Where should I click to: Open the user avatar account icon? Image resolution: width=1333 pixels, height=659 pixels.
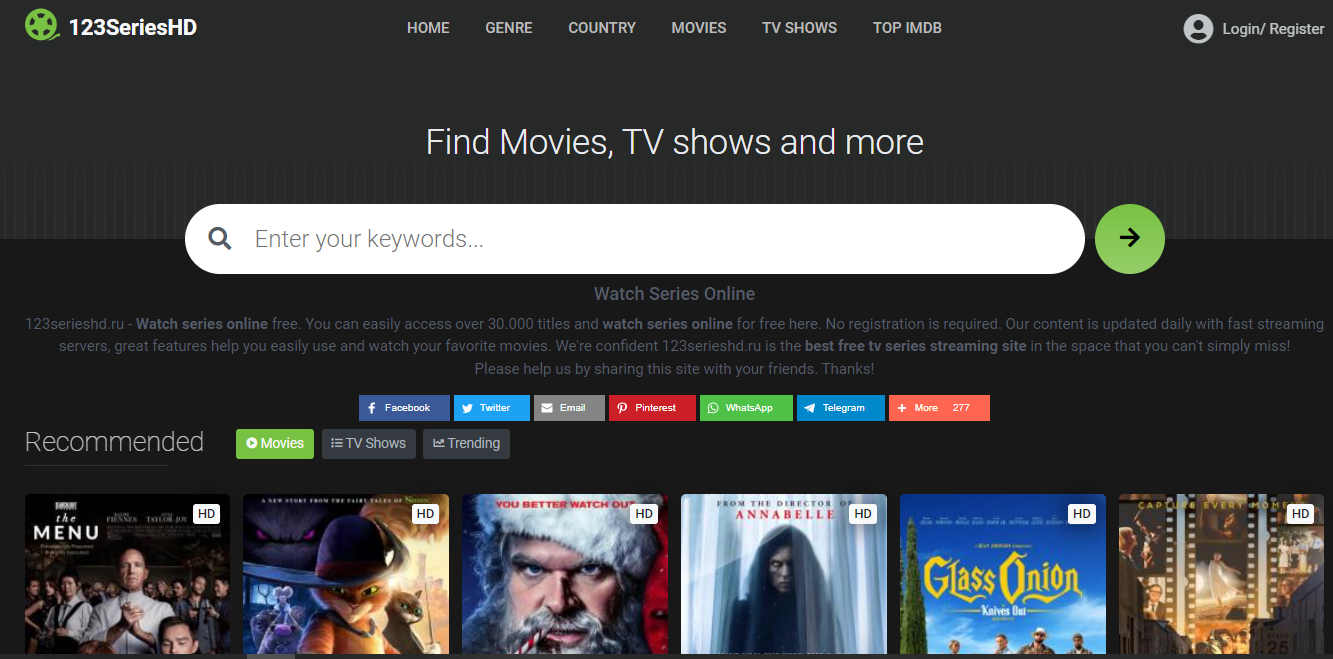pyautogui.click(x=1198, y=28)
